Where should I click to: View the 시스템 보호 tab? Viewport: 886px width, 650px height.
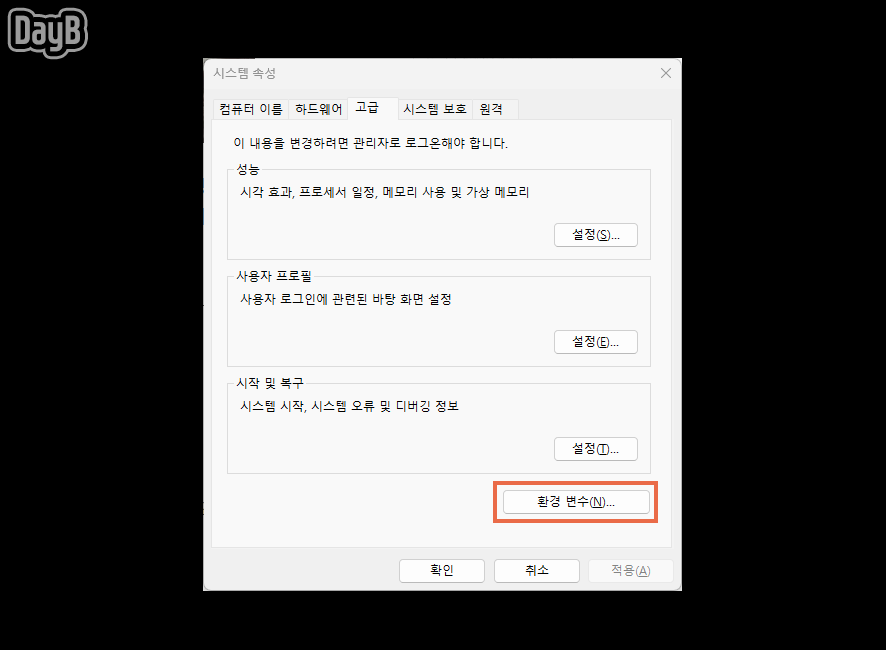click(434, 108)
